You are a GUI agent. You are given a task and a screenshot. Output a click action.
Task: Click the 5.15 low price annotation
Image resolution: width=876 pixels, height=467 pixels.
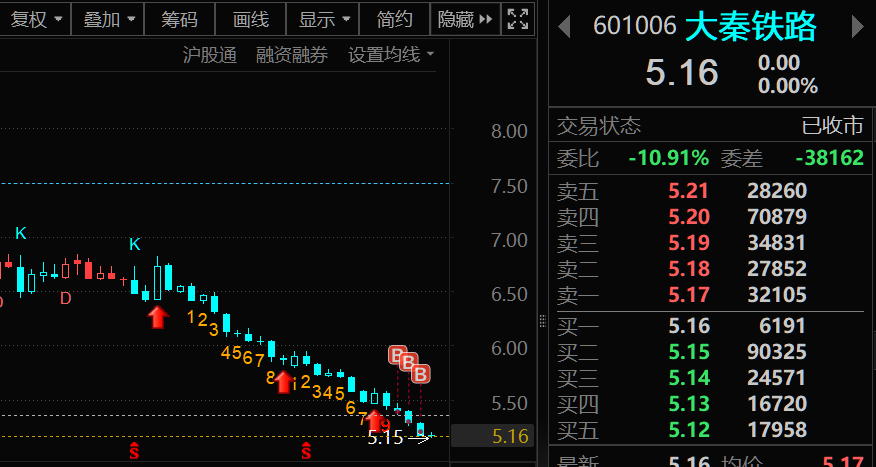tap(385, 437)
